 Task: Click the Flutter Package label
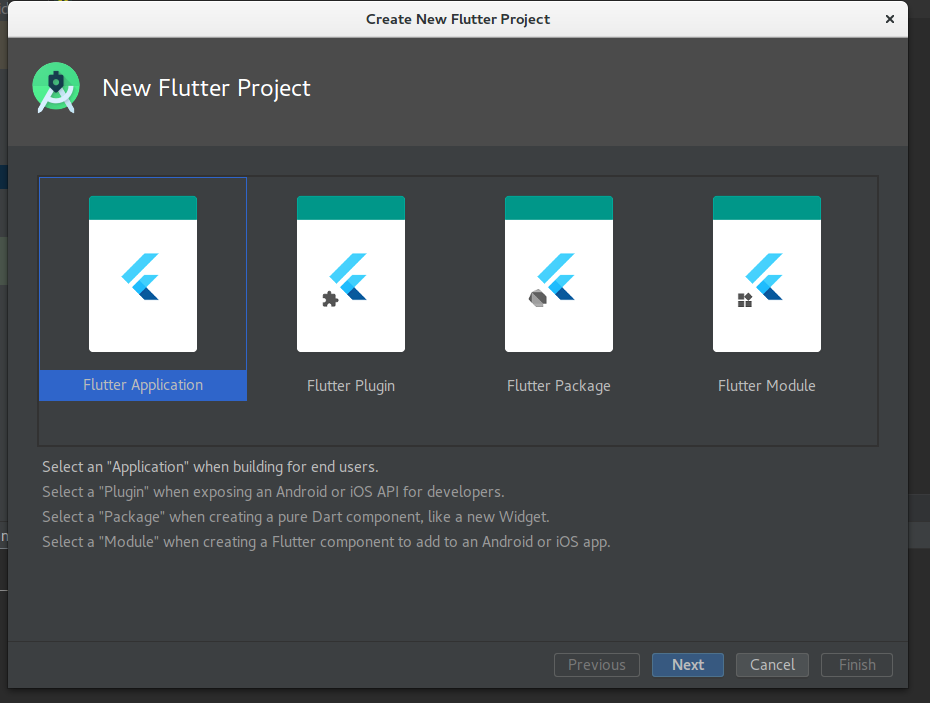559,386
